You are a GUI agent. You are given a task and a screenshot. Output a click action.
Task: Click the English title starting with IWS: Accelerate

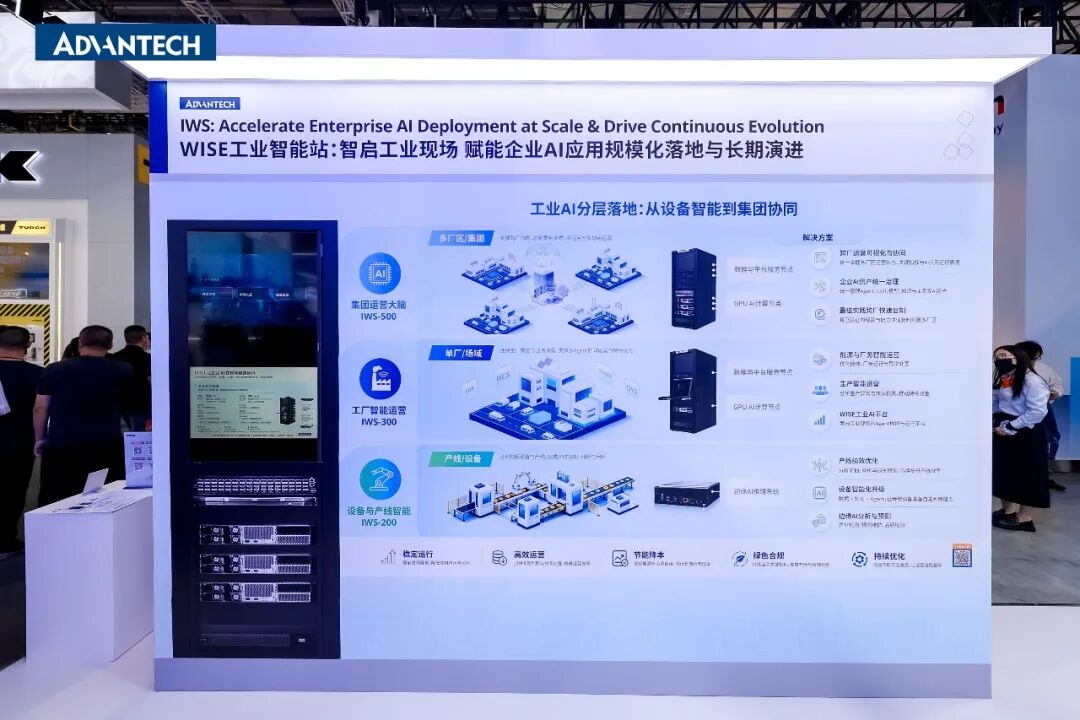(x=502, y=126)
